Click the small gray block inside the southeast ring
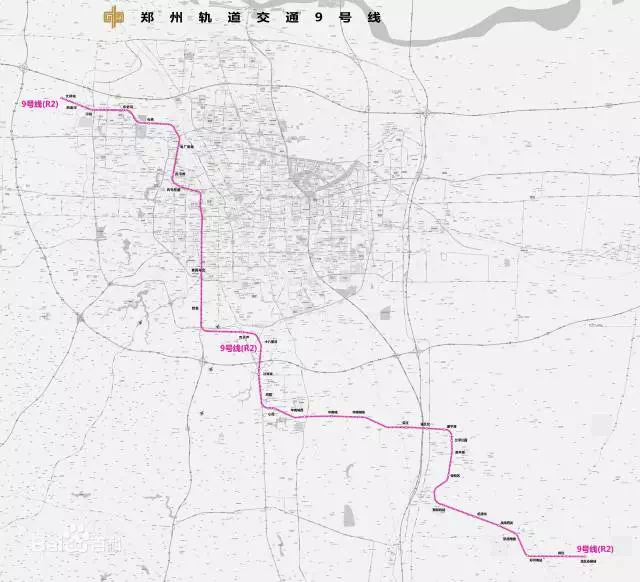Screen dimensions: 640x582 point(385,313)
